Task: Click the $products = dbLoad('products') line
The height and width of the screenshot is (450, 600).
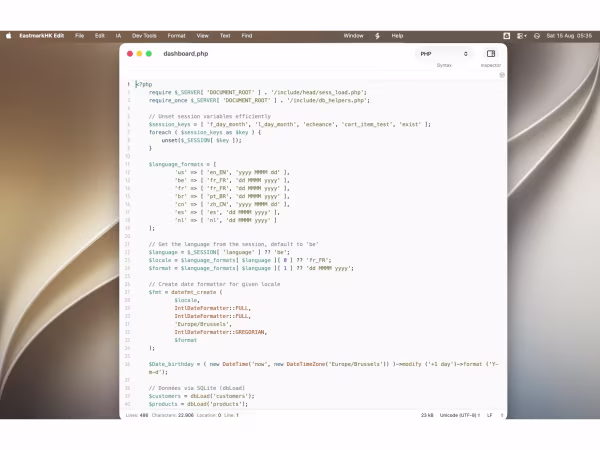Action: [199, 404]
